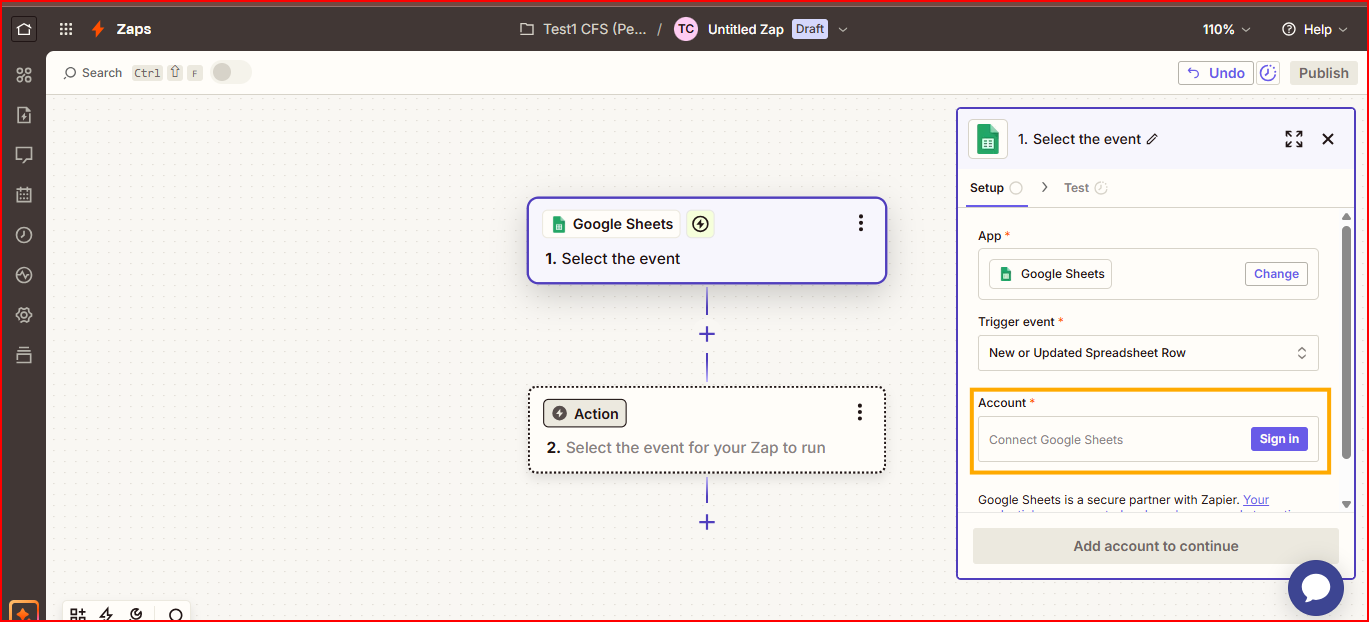Click Google Sheets chip on step 1 card
The image size is (1369, 622).
coord(611,224)
